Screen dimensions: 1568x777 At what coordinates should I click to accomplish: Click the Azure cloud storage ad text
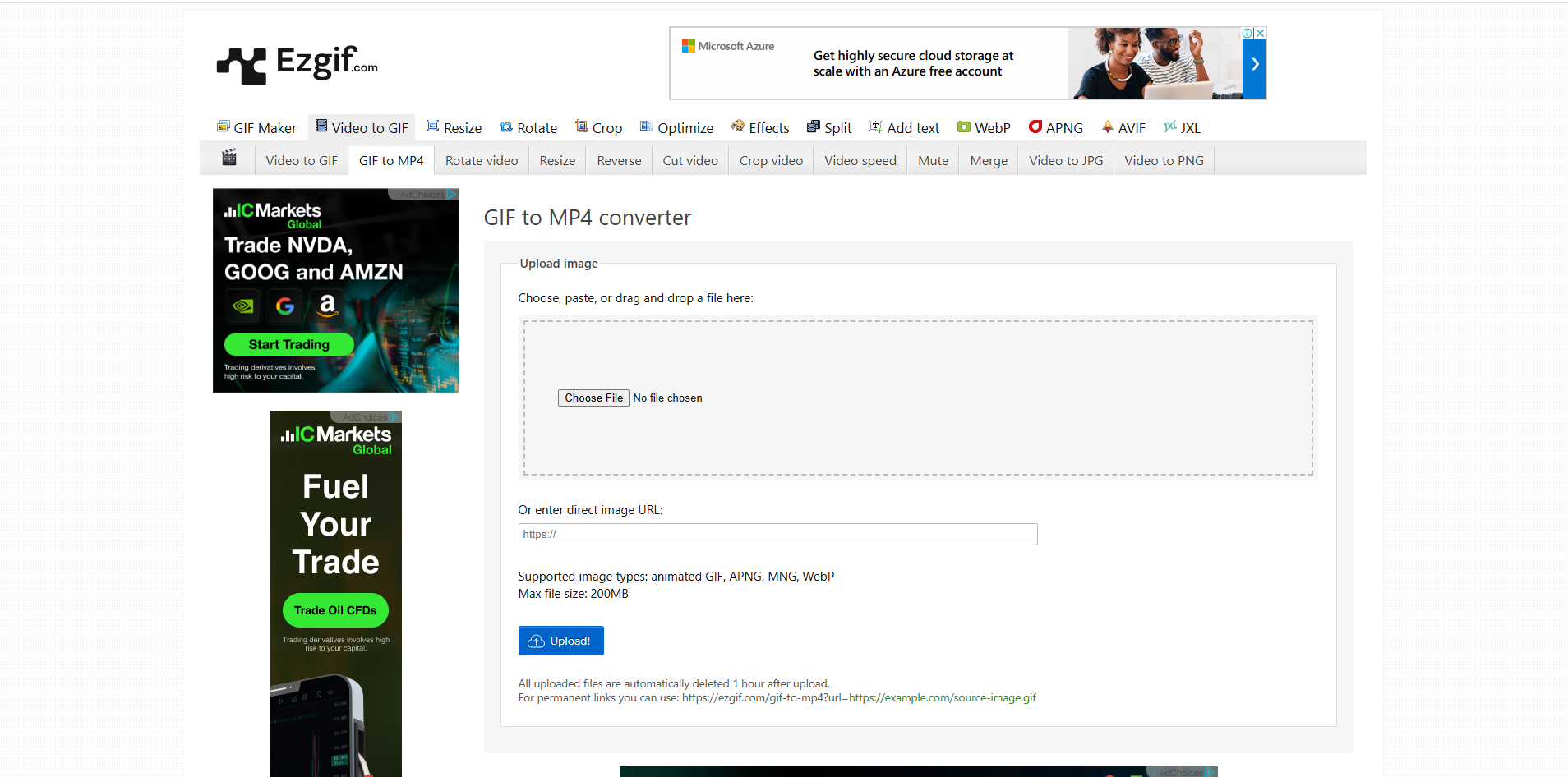pyautogui.click(x=913, y=63)
